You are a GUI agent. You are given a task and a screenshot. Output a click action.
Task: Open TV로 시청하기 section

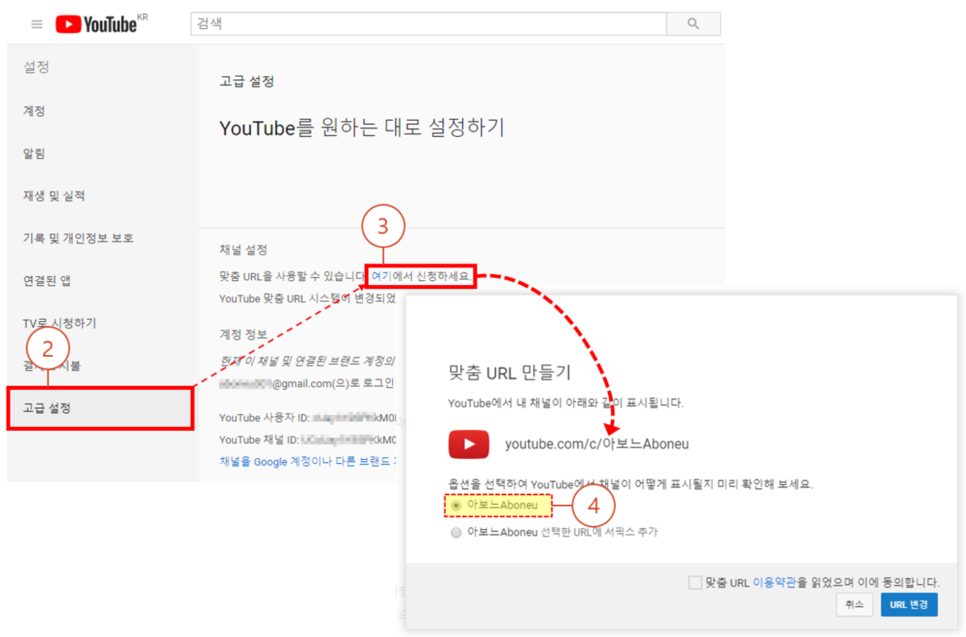(x=60, y=323)
